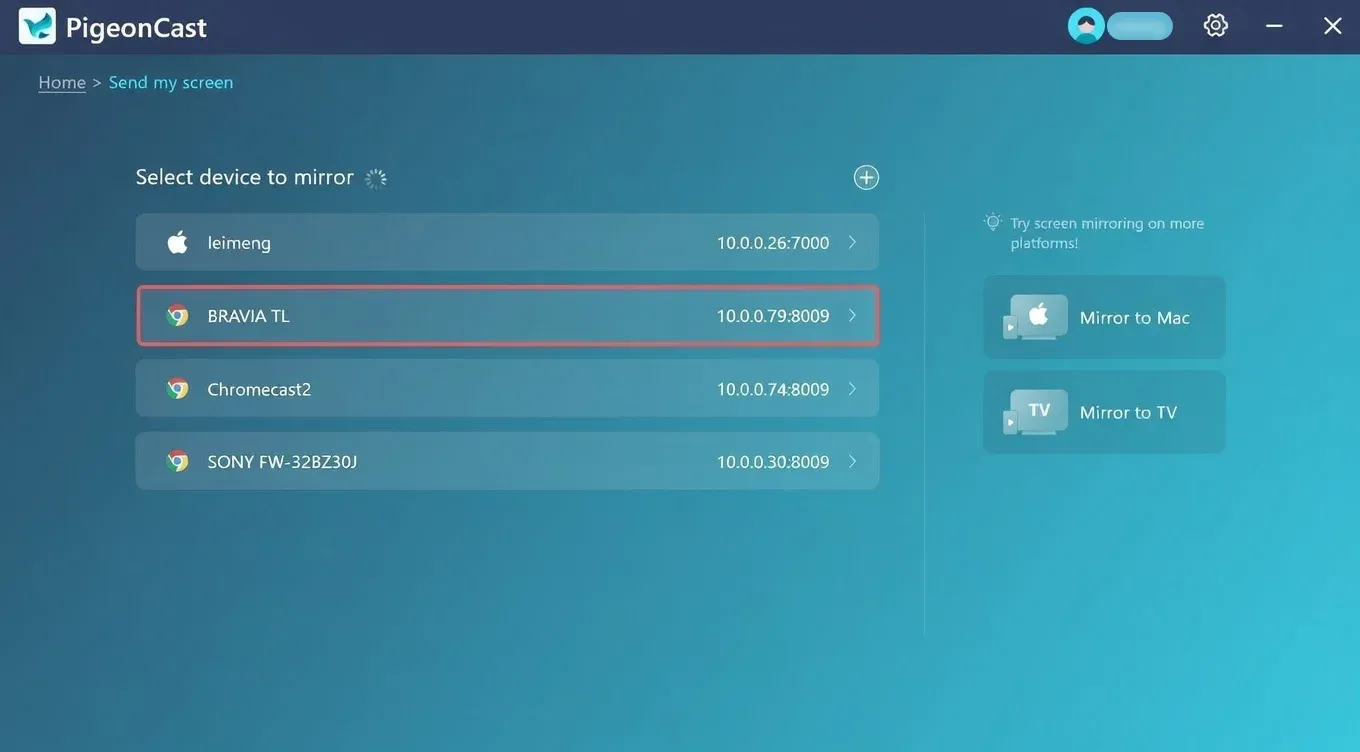Click the Select device to mirror heading
This screenshot has height=752, width=1360.
point(245,177)
